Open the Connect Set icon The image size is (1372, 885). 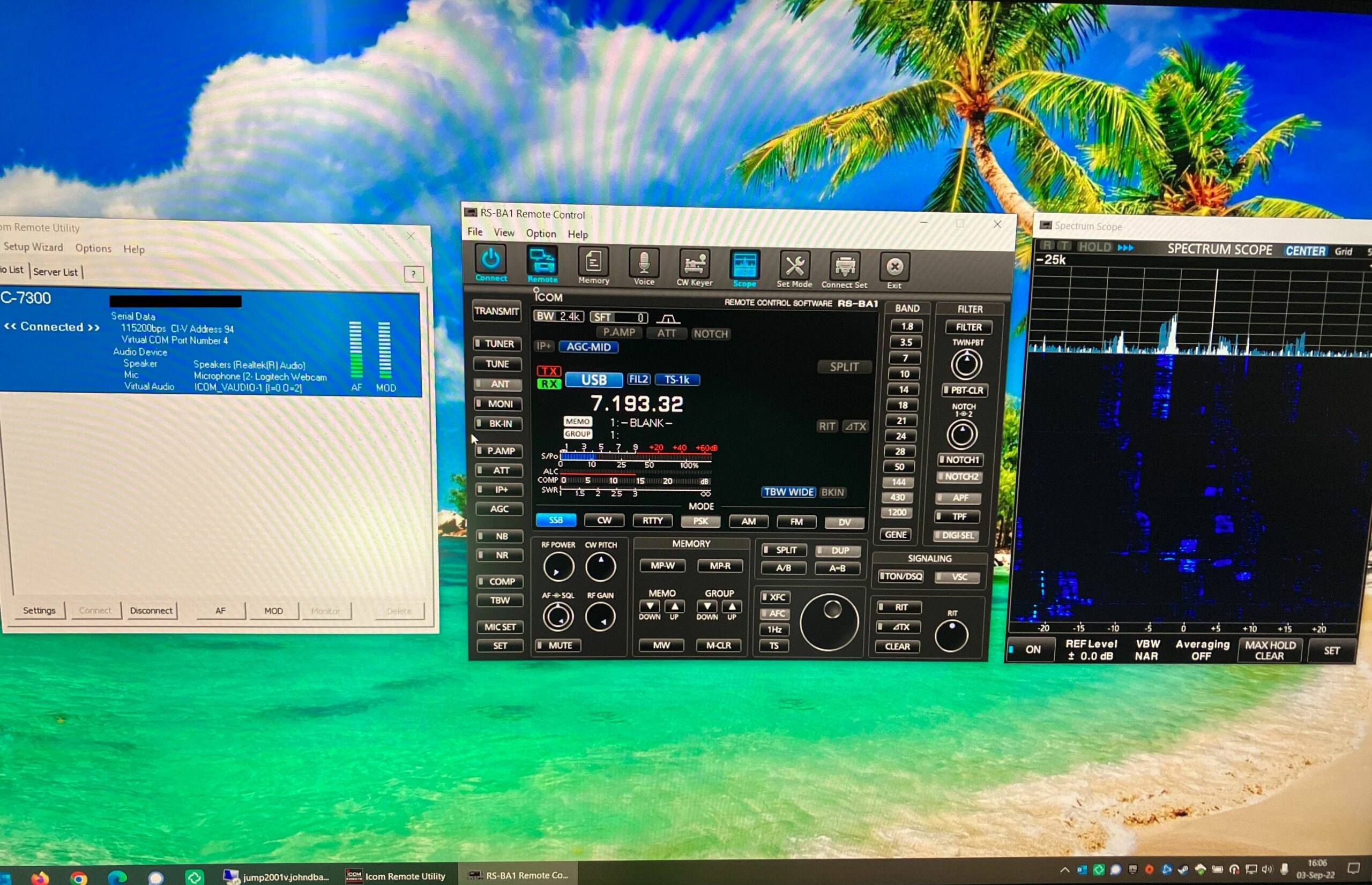coord(844,269)
